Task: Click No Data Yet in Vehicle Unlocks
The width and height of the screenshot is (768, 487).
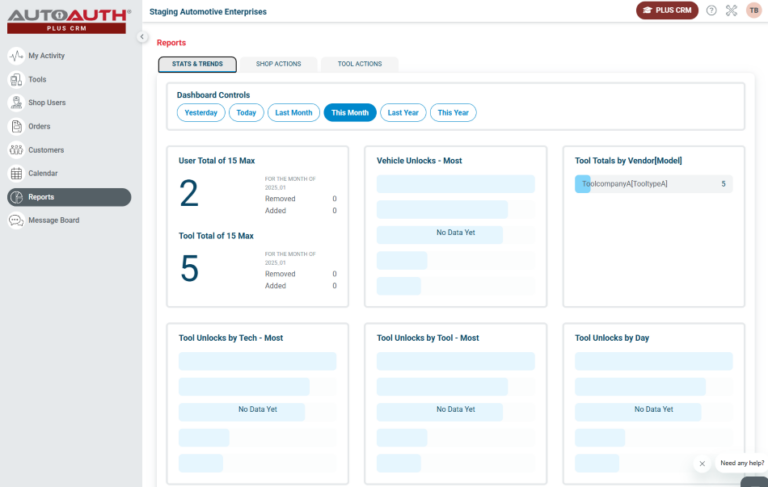Action: [x=456, y=233]
